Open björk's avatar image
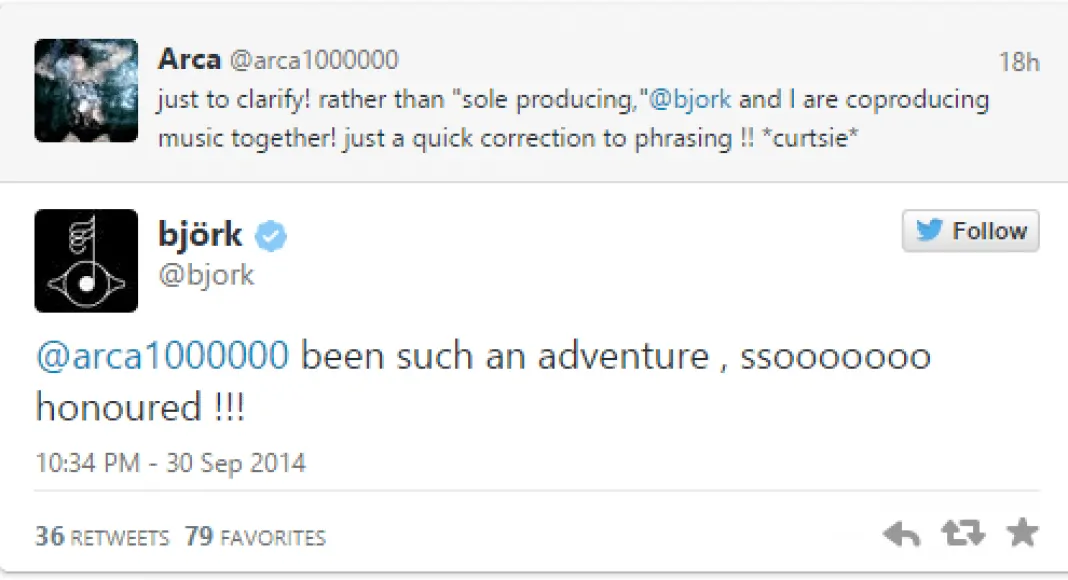 point(86,260)
